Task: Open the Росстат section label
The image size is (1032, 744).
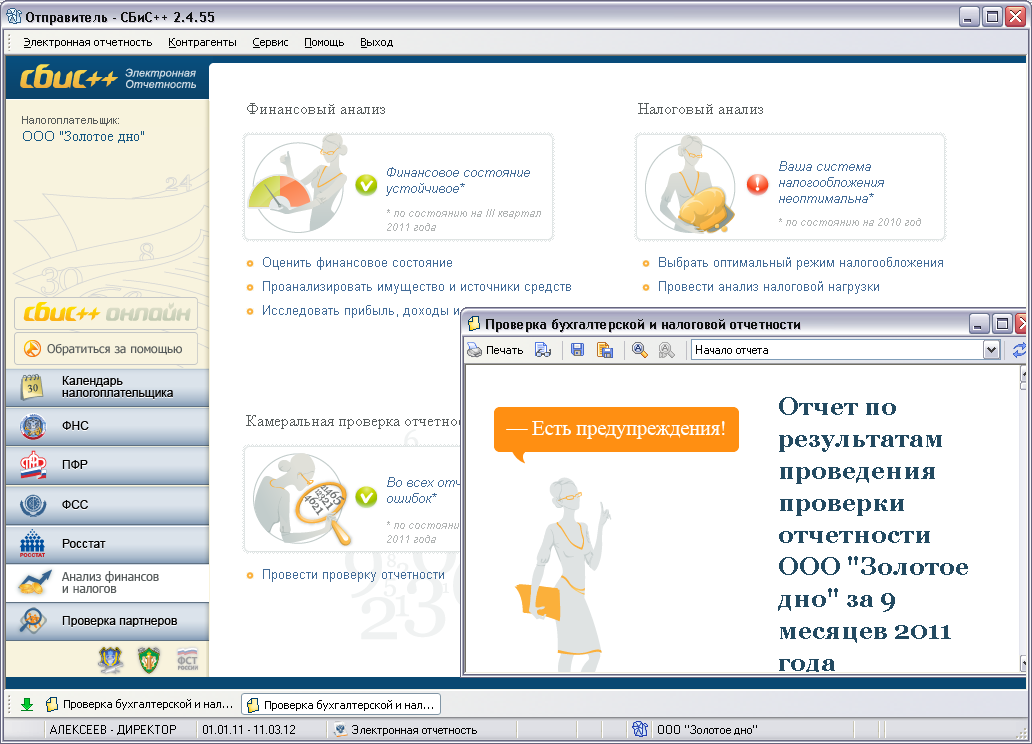Action: [84, 544]
